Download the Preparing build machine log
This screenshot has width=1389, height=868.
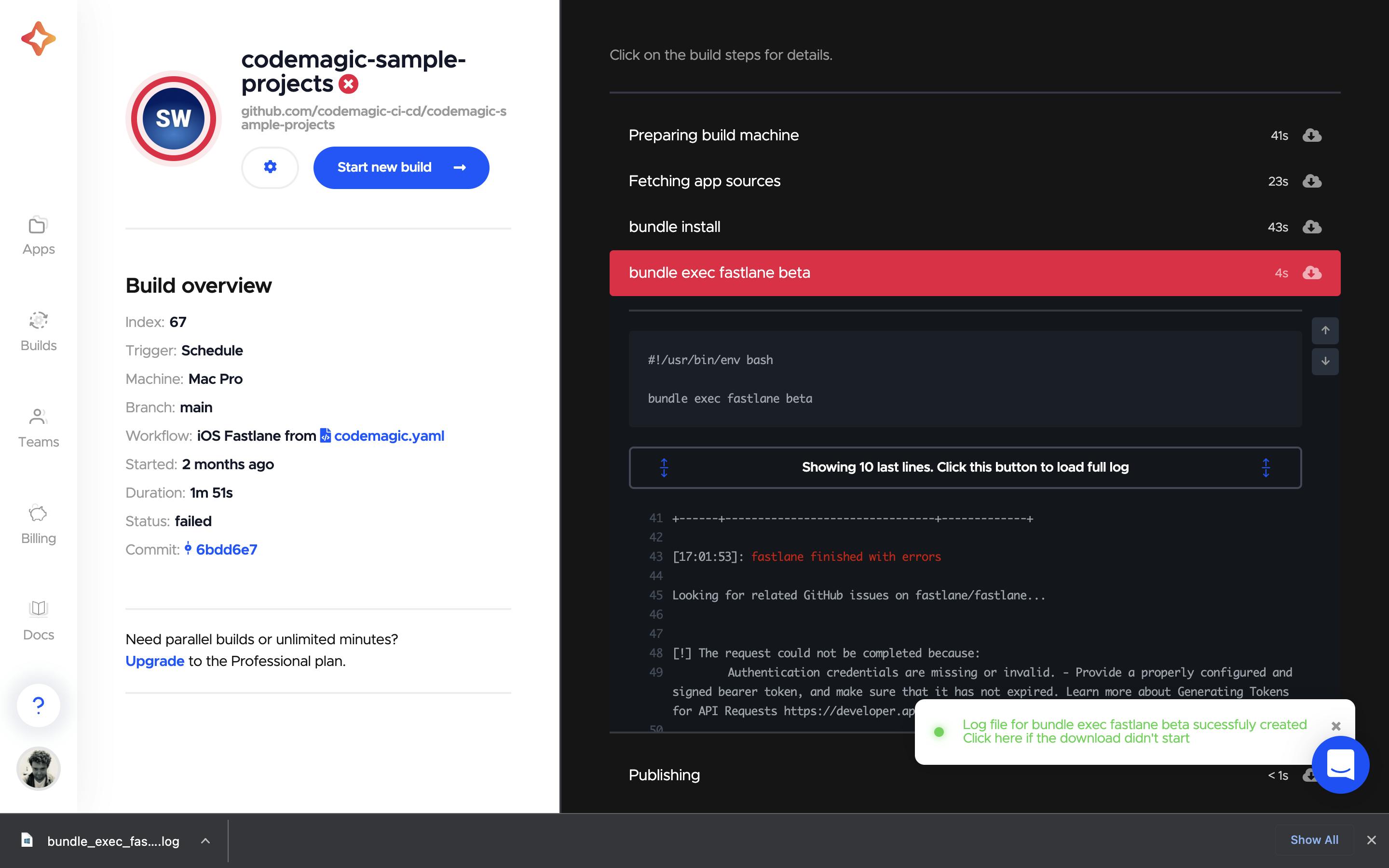tap(1311, 136)
